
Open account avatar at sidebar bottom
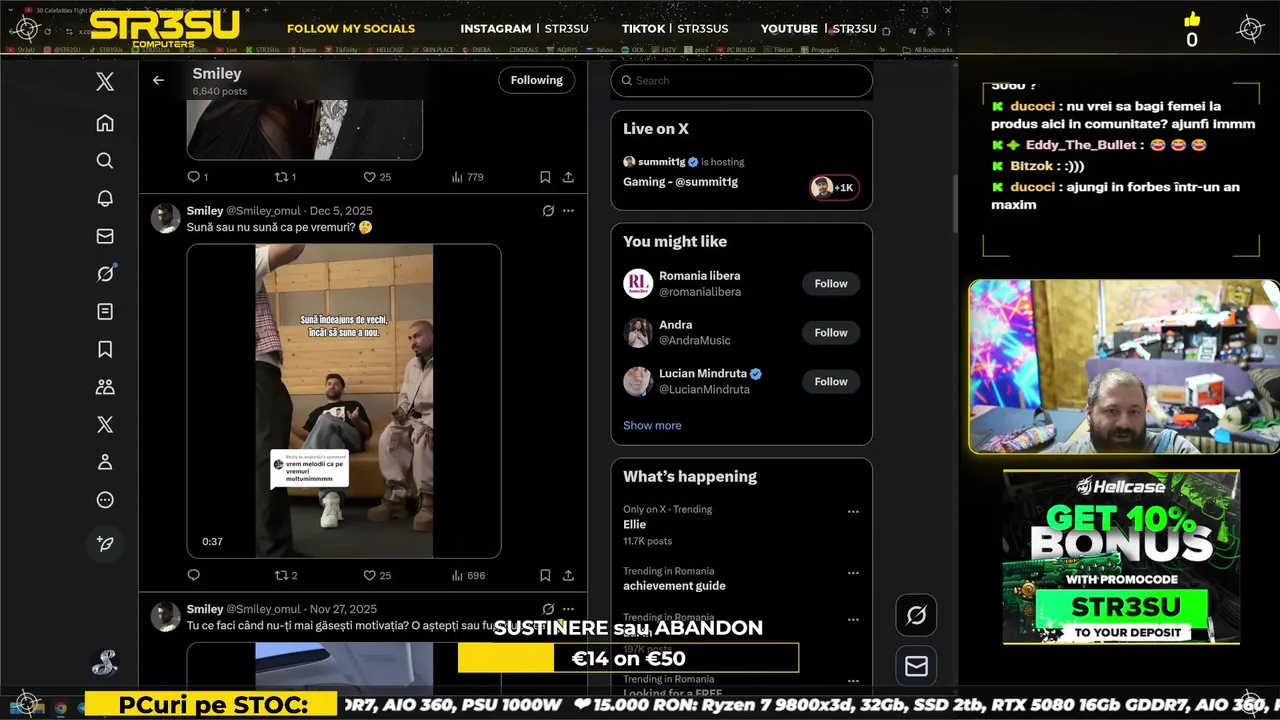pos(105,661)
